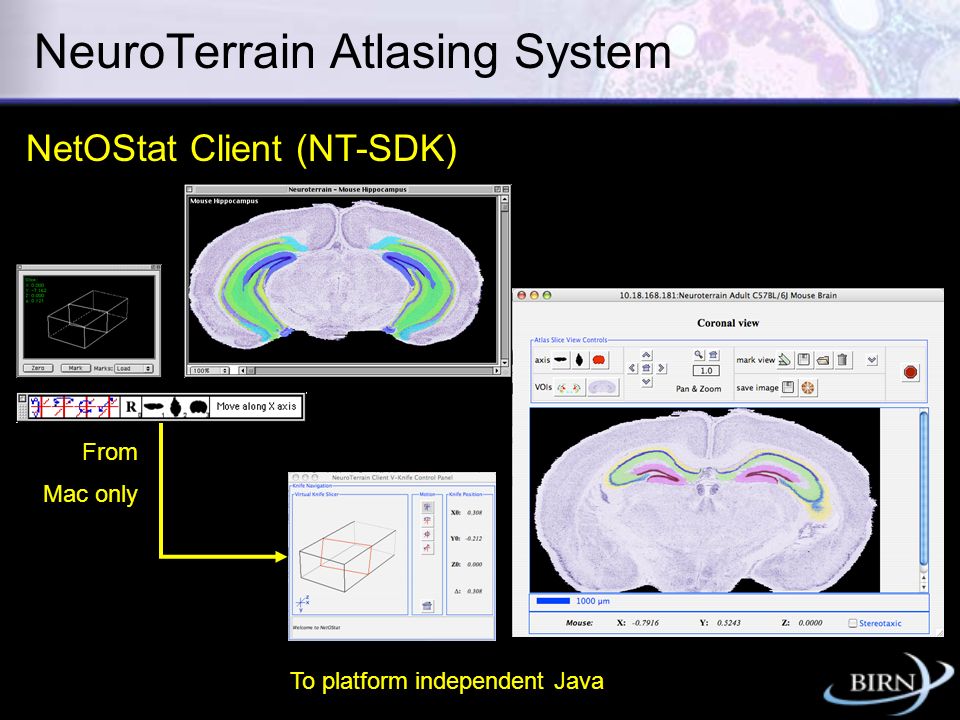Pan view right with the right arrow
960x720 pixels.
pyautogui.click(x=661, y=368)
